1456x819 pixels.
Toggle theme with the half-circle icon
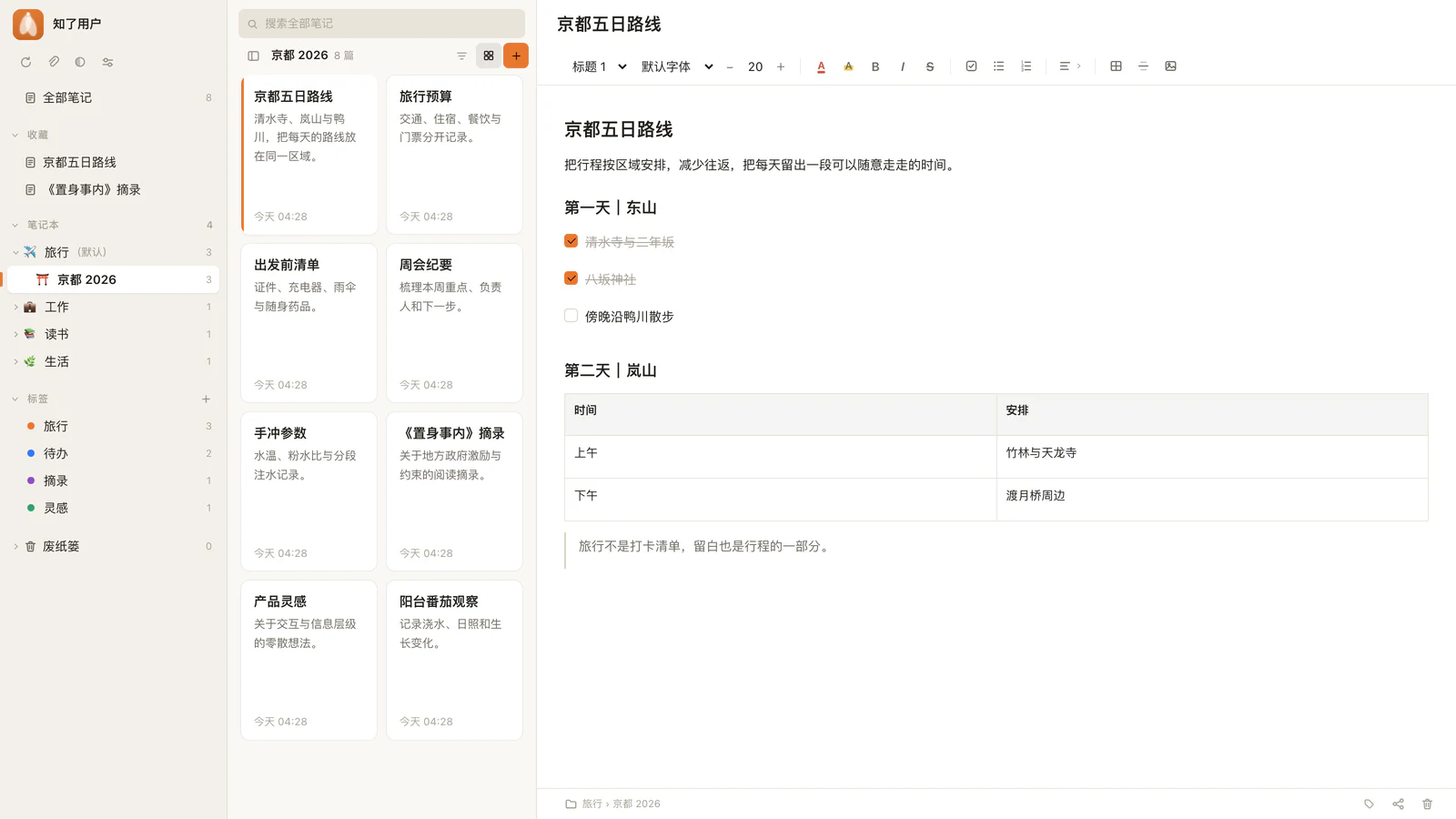pyautogui.click(x=80, y=62)
